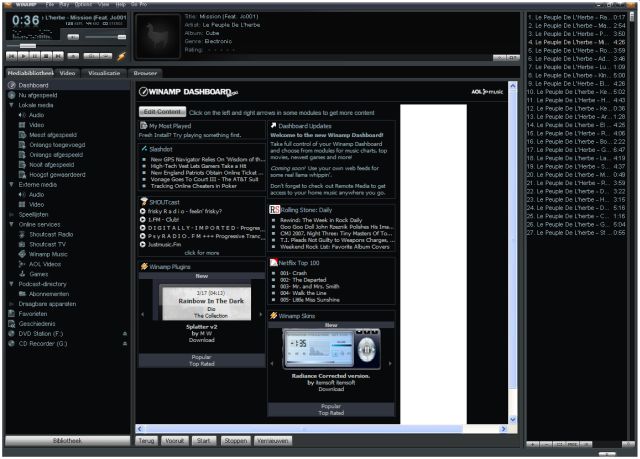Click the song seek bar handle
Screen dimensions: 640x459
(x=28, y=46)
